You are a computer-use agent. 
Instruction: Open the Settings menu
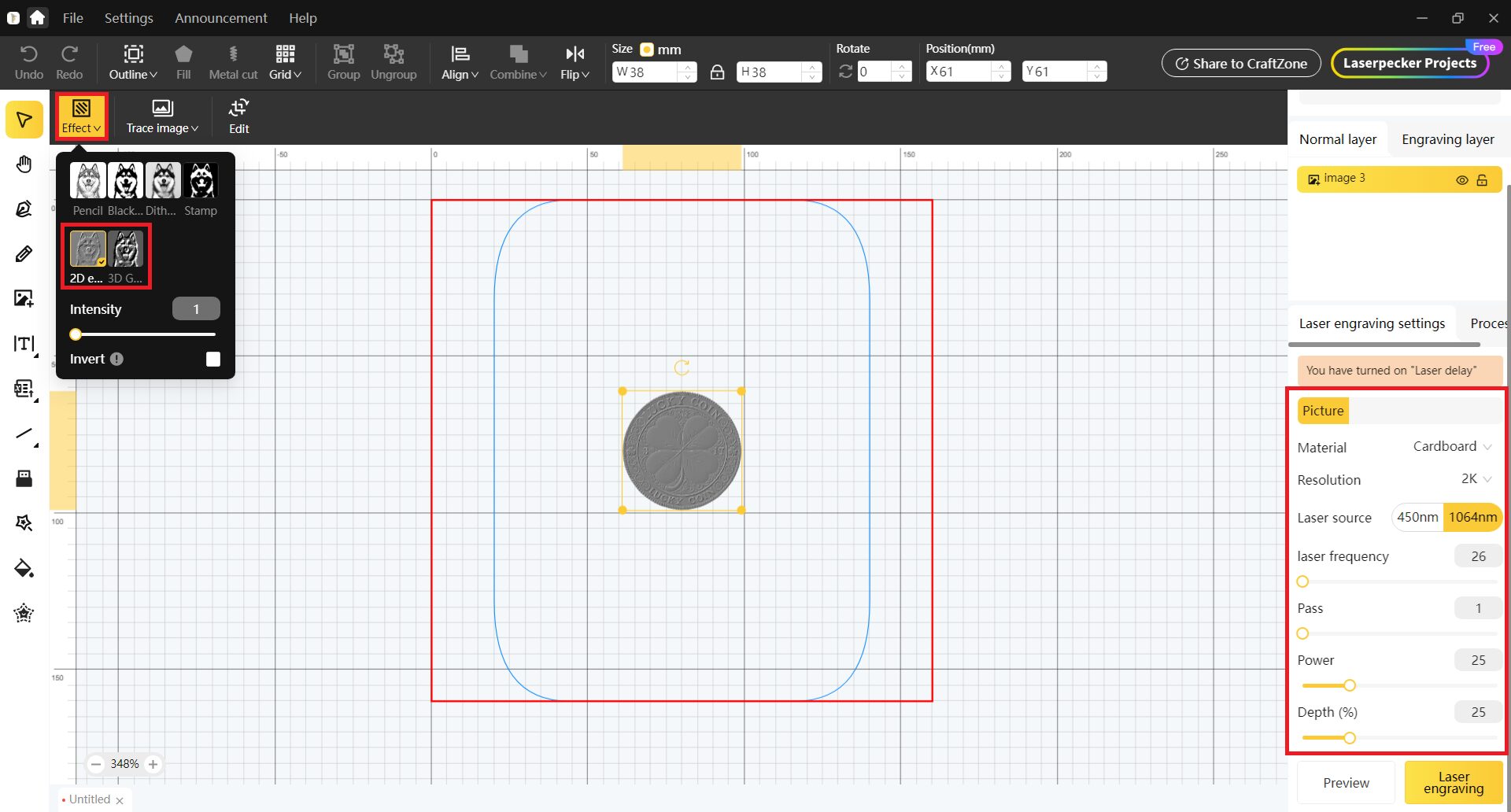point(128,17)
